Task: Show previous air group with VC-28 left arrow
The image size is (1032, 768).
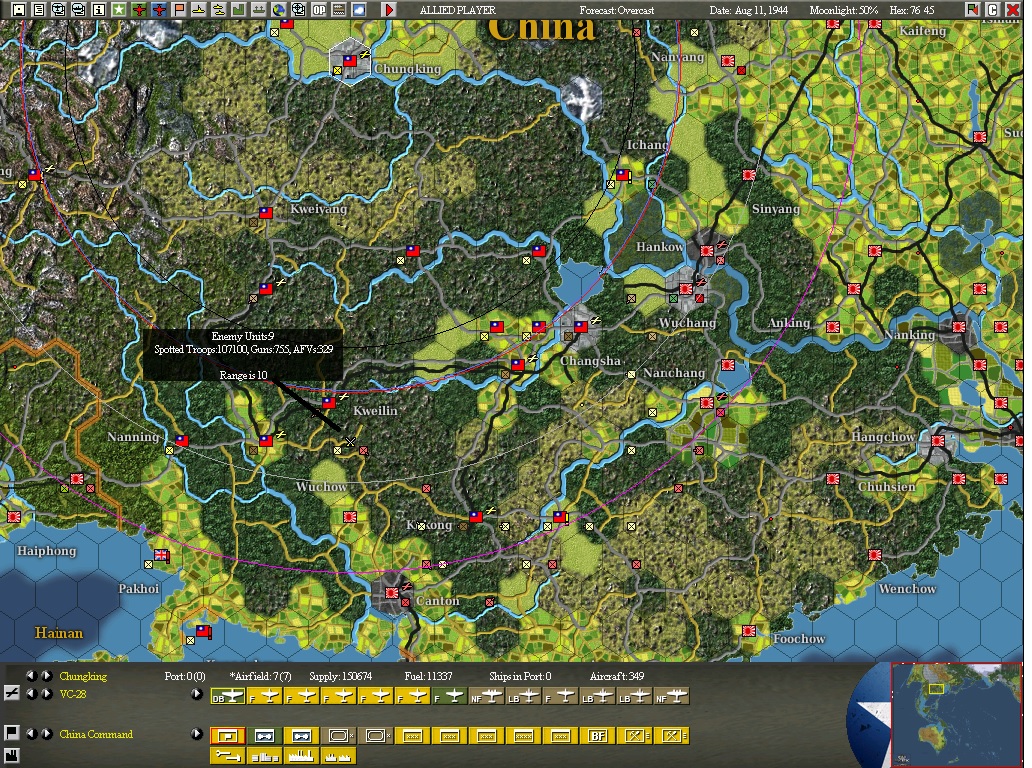Action: coord(31,694)
